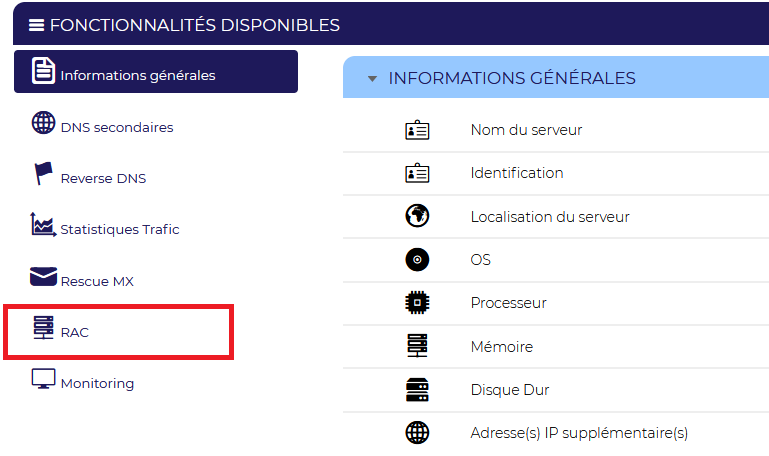Click the Mémoire row label
The width and height of the screenshot is (769, 456).
tap(502, 347)
